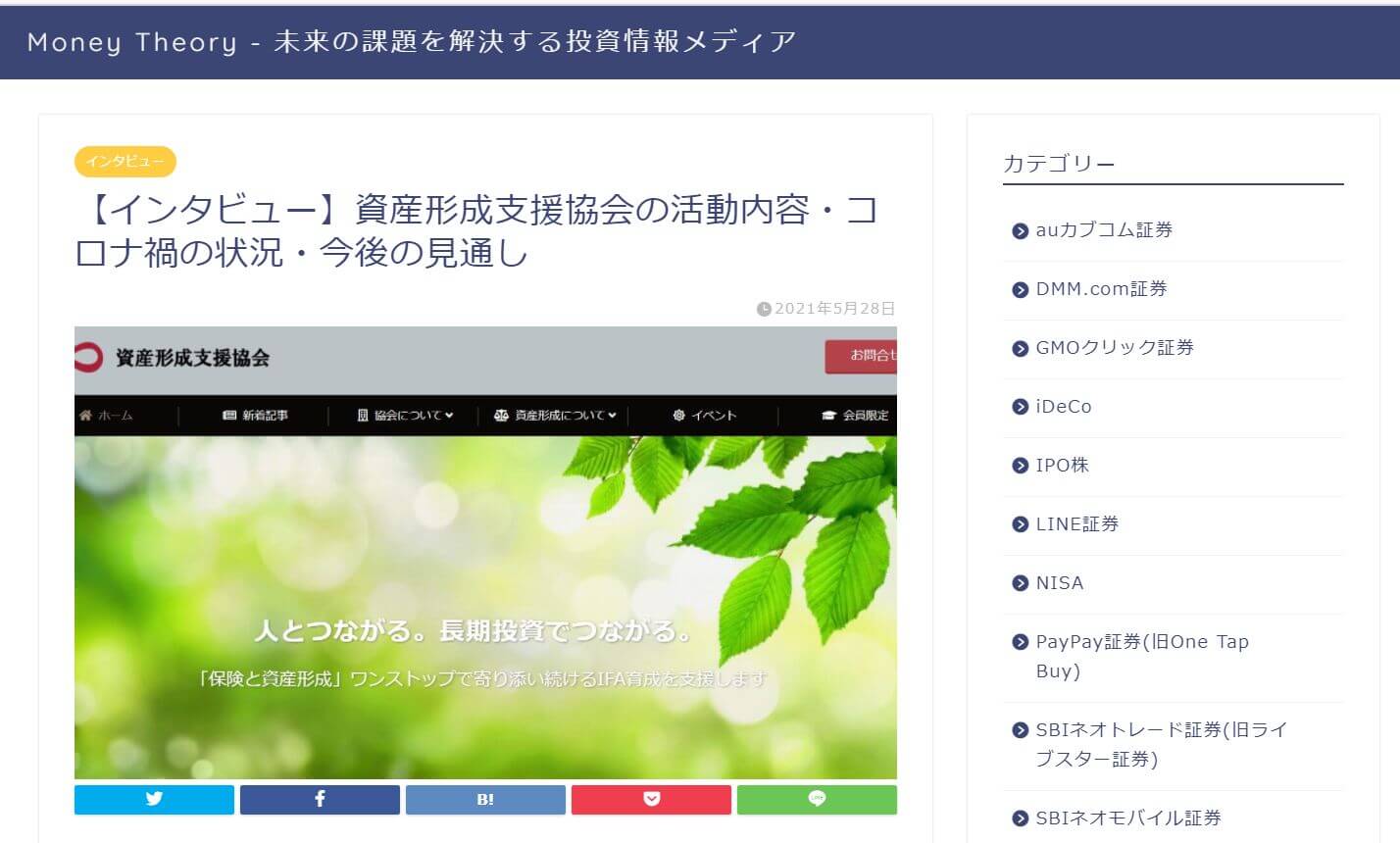This screenshot has width=1400, height=843.
Task: Open the auカブコム証券 category
Action: click(x=1104, y=230)
